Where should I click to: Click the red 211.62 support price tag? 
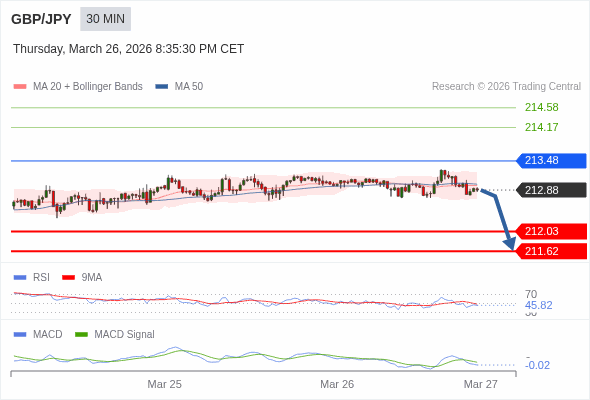(551, 251)
